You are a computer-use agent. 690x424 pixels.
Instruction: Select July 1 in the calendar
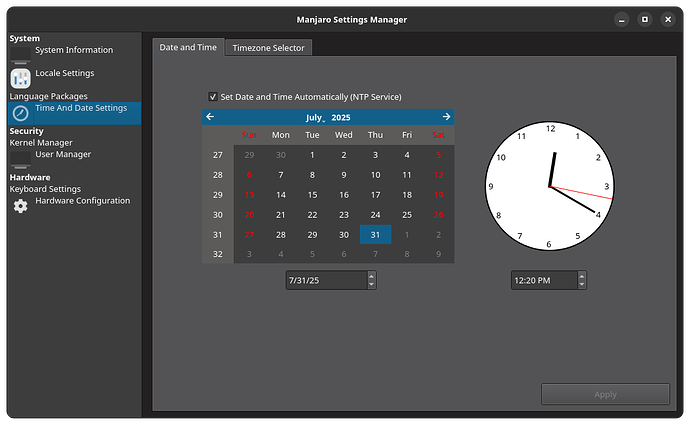click(x=312, y=155)
